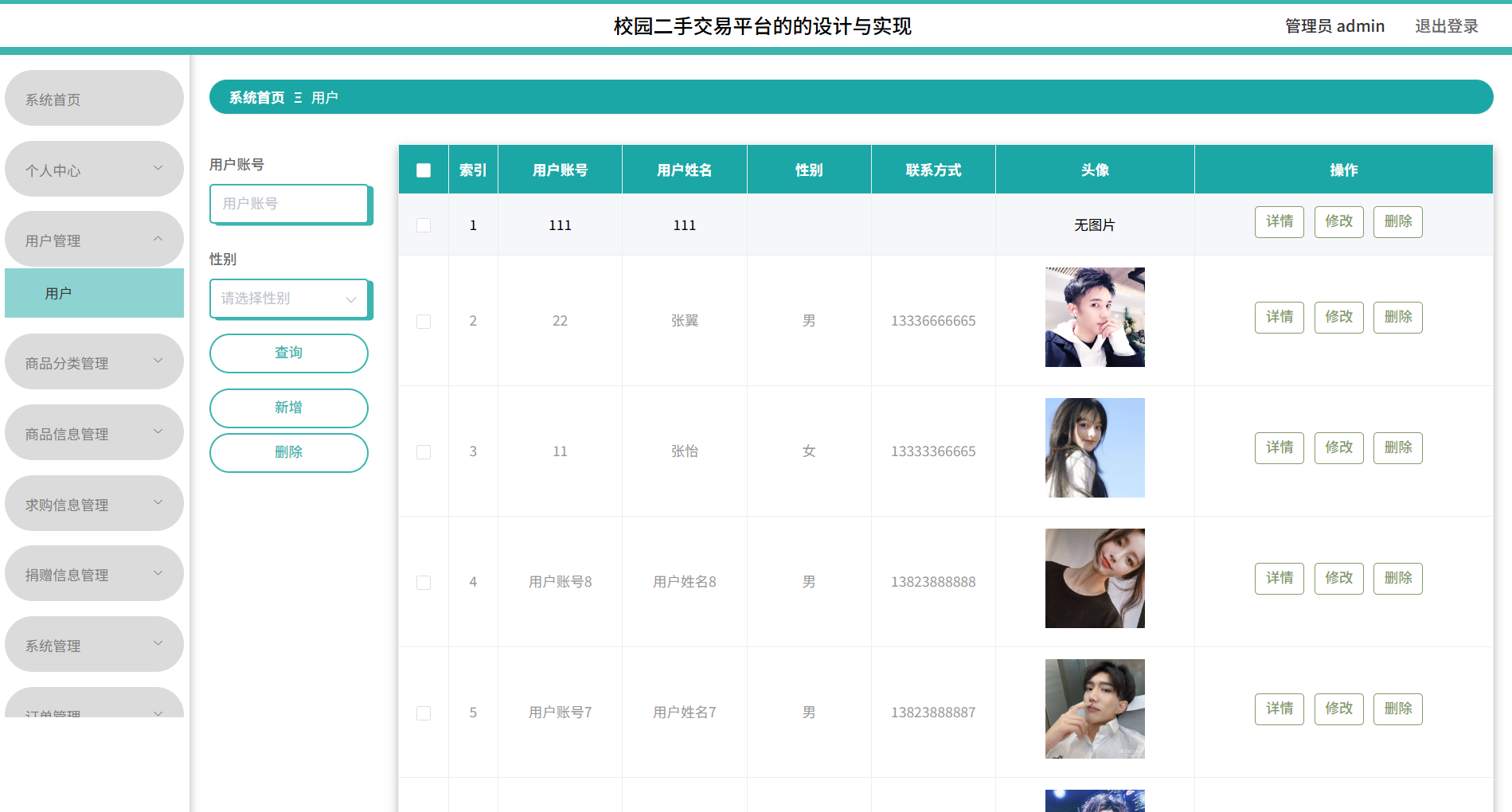This screenshot has width=1512, height=812.
Task: Click 删除 for 张怡 row
Action: pos(1398,448)
